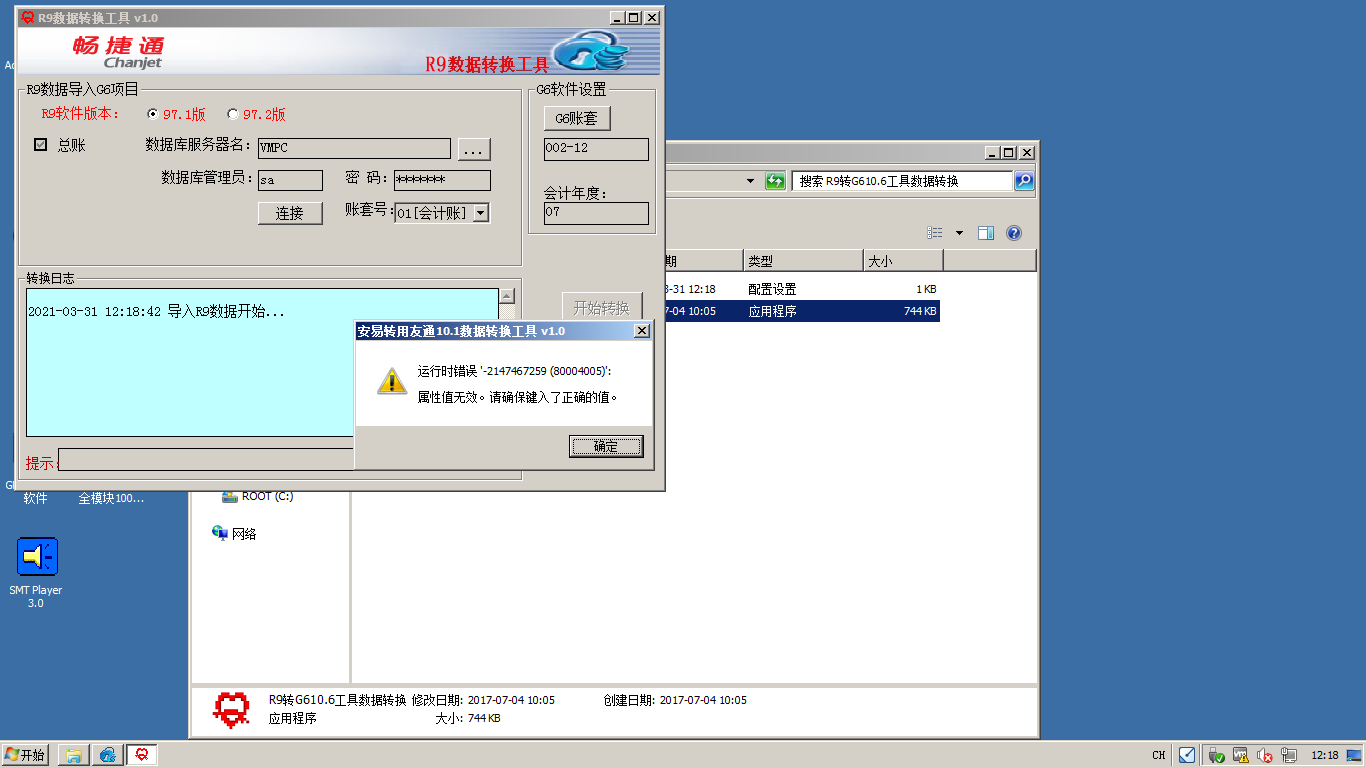Click the warning icon in the error dialog
The image size is (1366, 768).
[392, 381]
